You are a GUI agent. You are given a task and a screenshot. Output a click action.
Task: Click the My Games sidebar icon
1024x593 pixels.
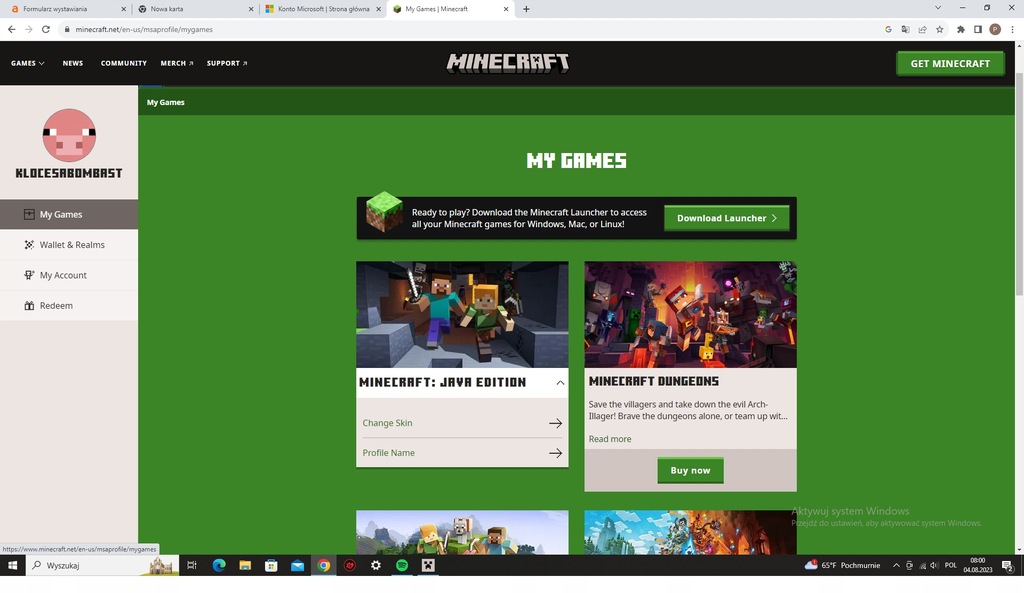coord(29,214)
